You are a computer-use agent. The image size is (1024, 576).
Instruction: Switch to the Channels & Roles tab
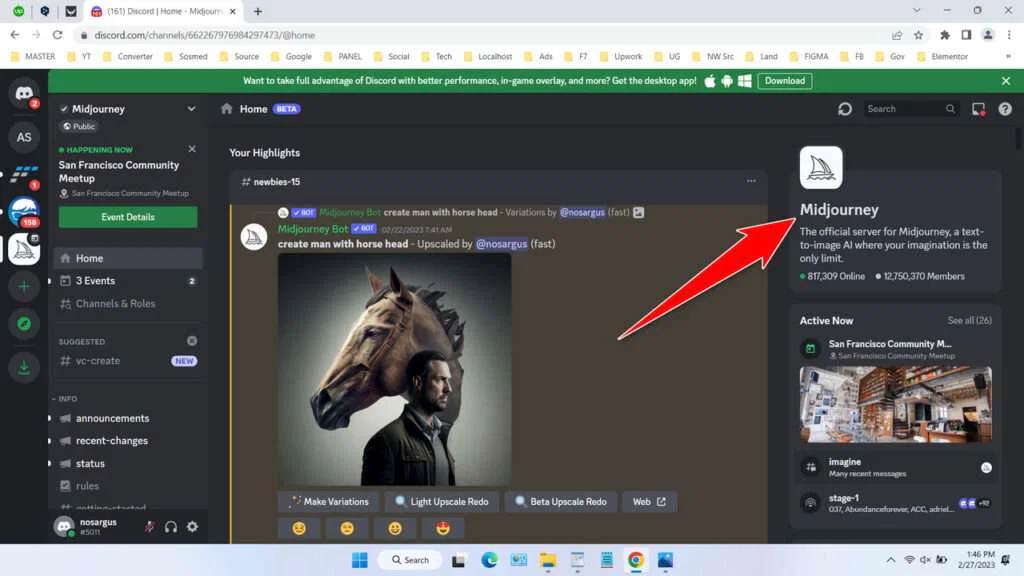(118, 303)
